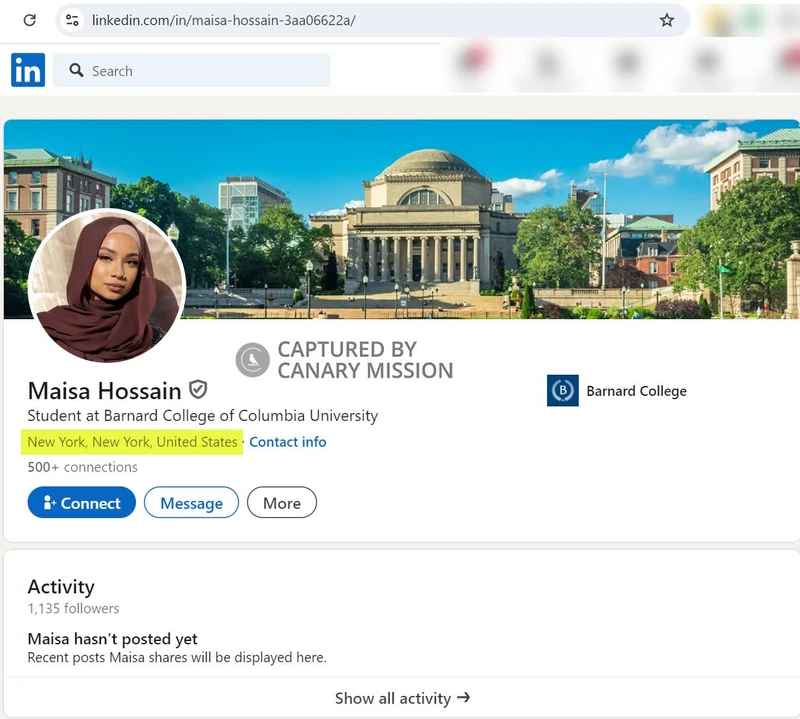Open Contact info
Image resolution: width=800 pixels, height=719 pixels.
(x=288, y=442)
